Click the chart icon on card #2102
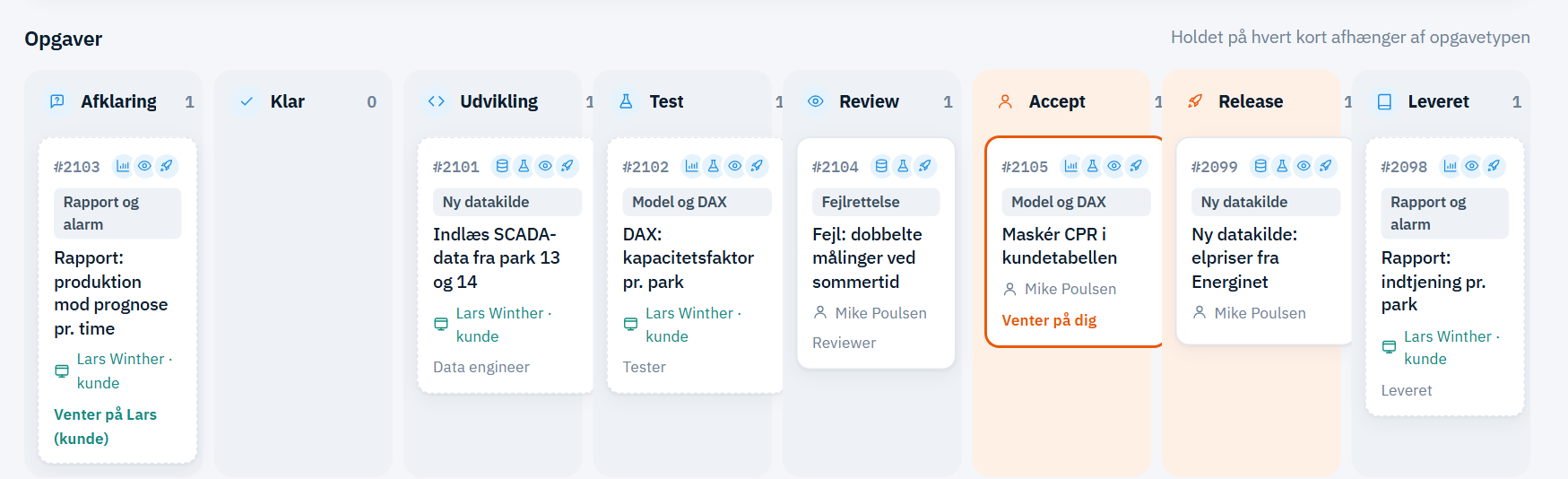The image size is (1568, 479). (691, 166)
